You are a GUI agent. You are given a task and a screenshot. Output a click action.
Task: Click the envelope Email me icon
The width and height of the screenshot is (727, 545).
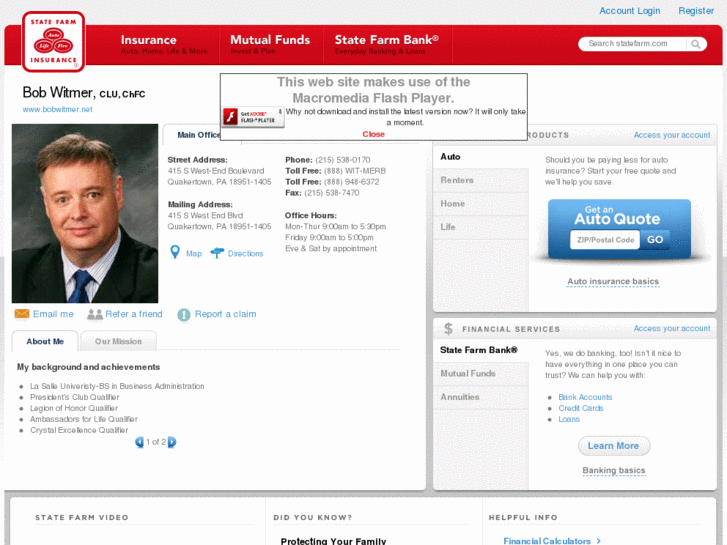22,314
